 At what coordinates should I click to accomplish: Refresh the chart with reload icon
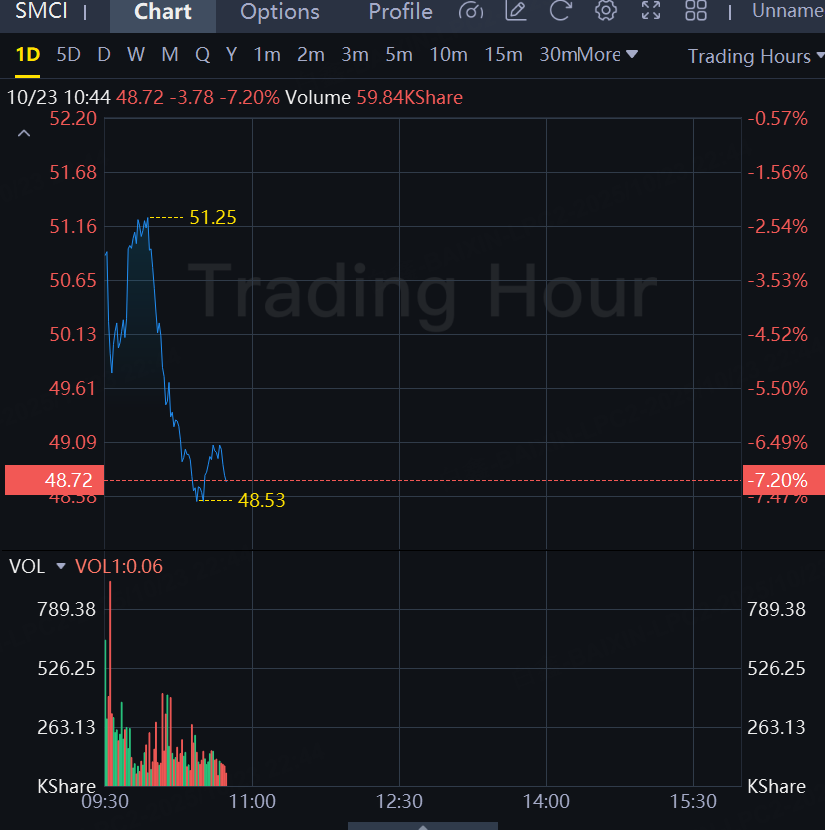tap(560, 11)
